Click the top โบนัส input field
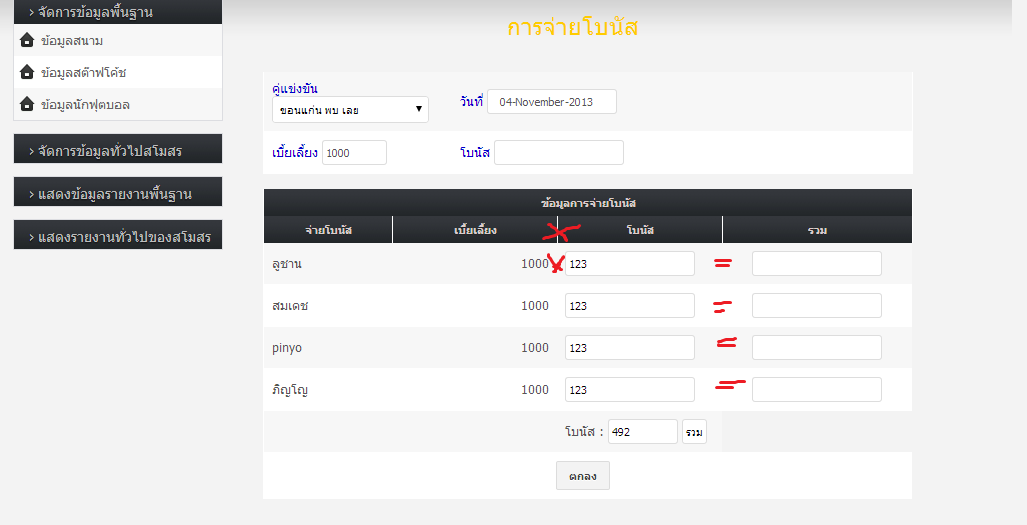1027x525 pixels. (559, 153)
